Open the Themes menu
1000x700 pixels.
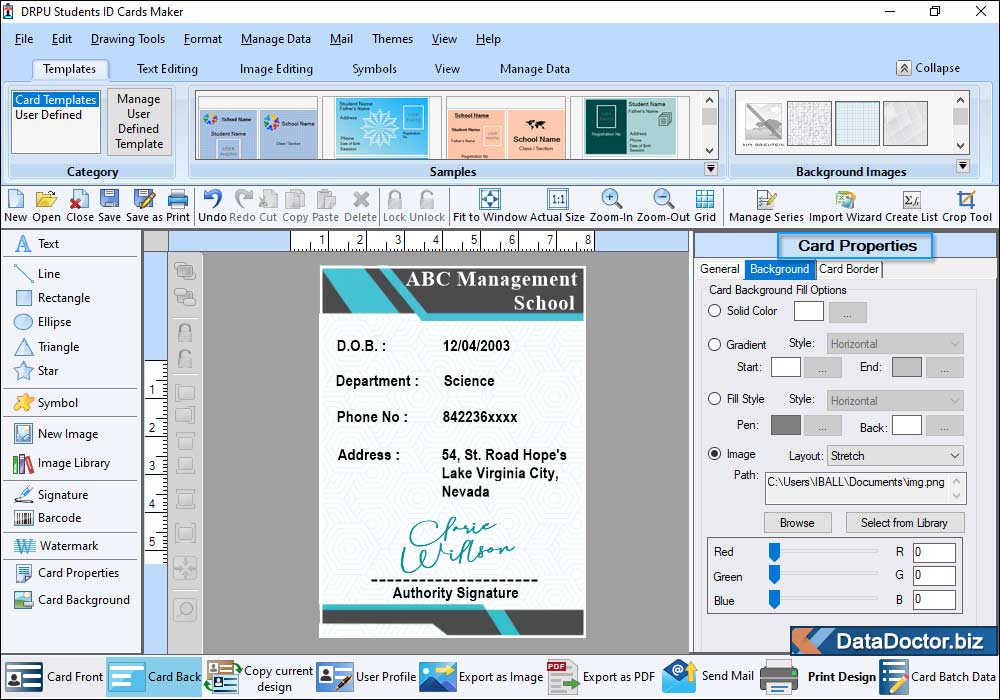[x=392, y=39]
